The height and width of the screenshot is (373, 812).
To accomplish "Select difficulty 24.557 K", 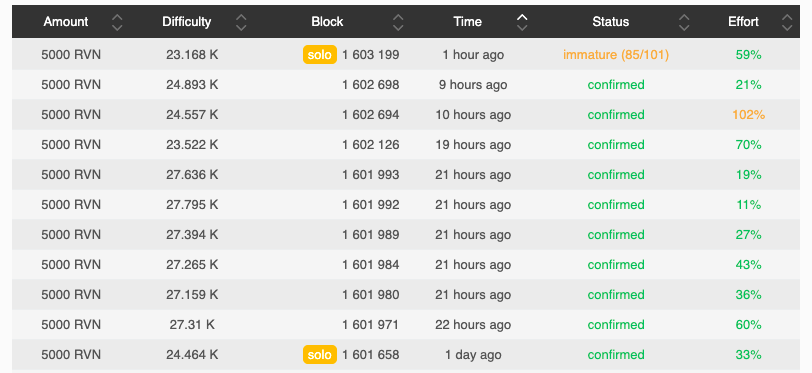I will coord(192,114).
